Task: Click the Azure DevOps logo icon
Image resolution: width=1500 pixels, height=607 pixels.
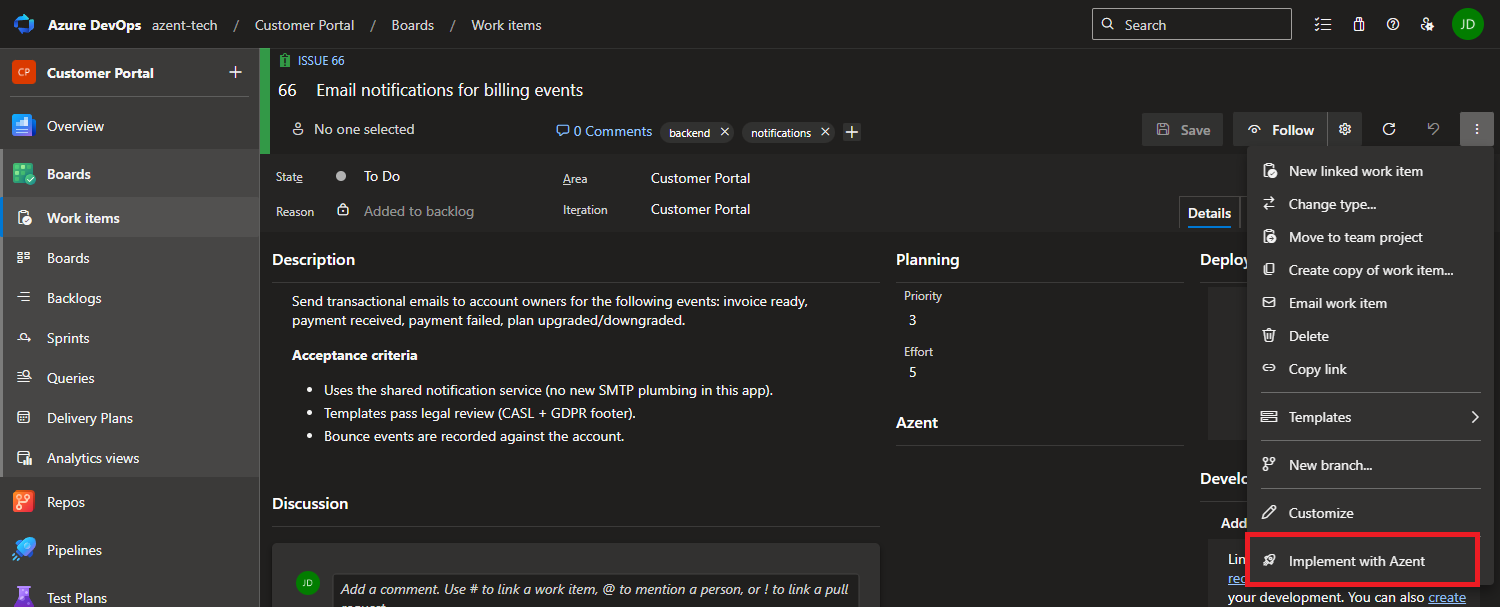Action: click(x=24, y=24)
